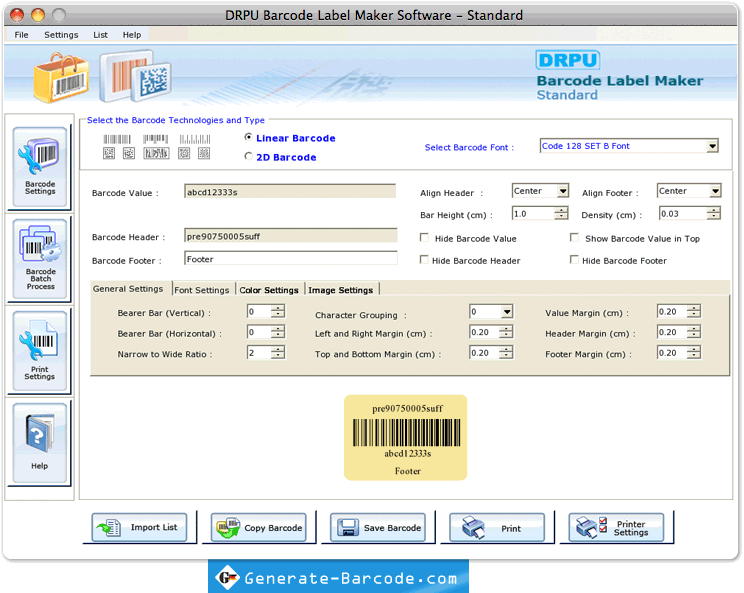Click the Value Margin stepper

point(694,311)
